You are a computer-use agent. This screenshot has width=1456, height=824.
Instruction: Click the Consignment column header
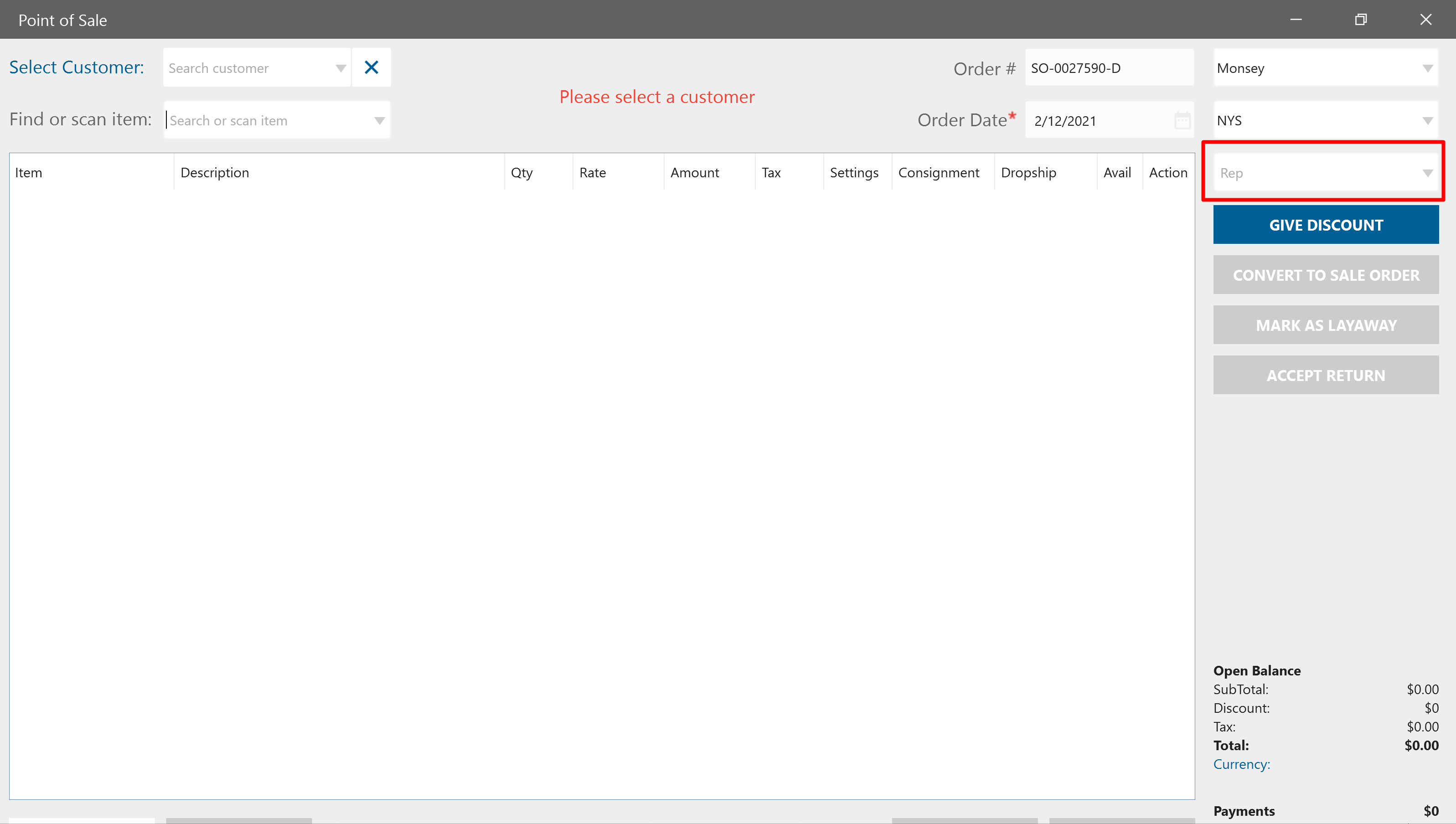(938, 173)
